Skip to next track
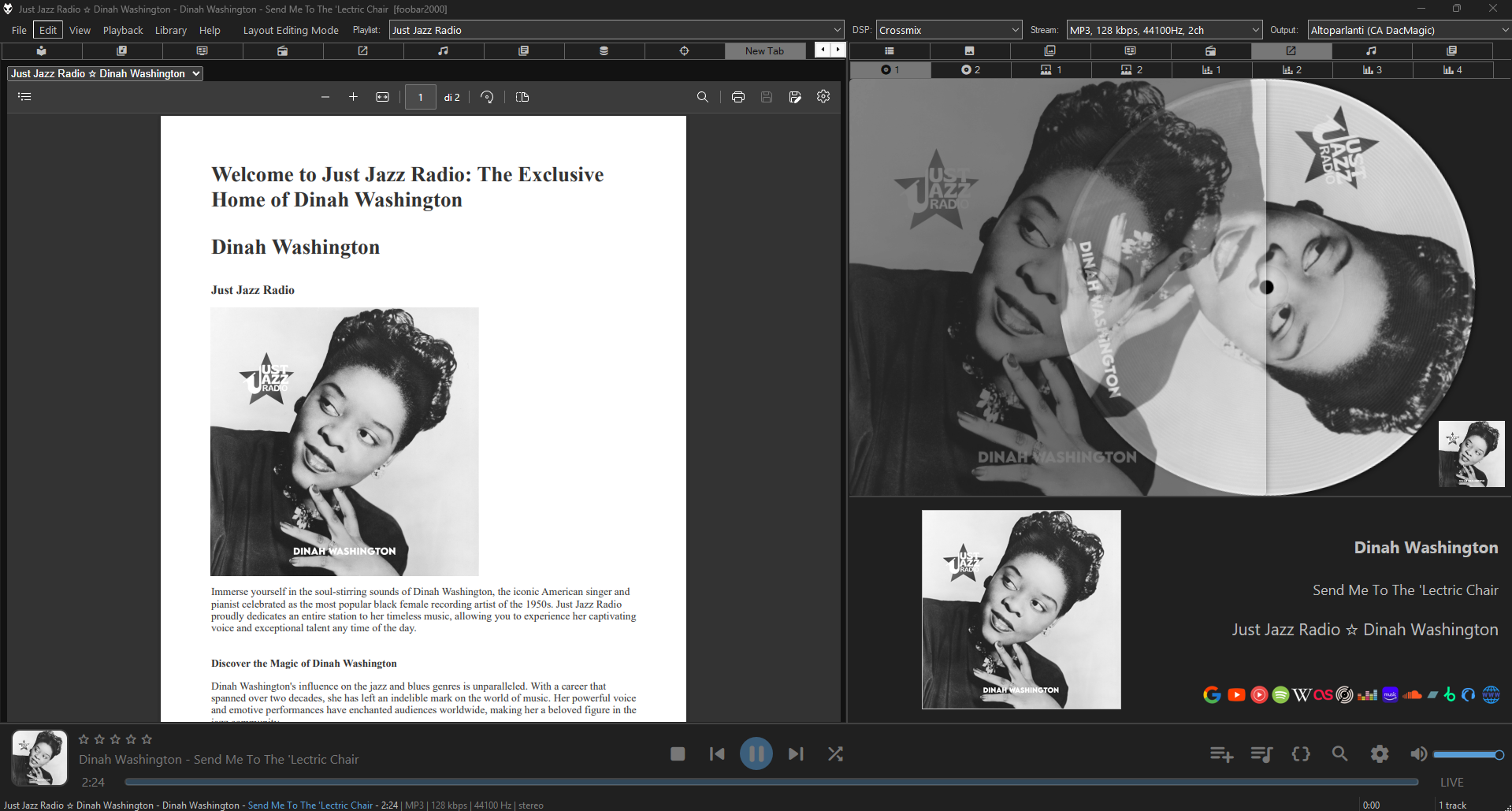 [796, 754]
